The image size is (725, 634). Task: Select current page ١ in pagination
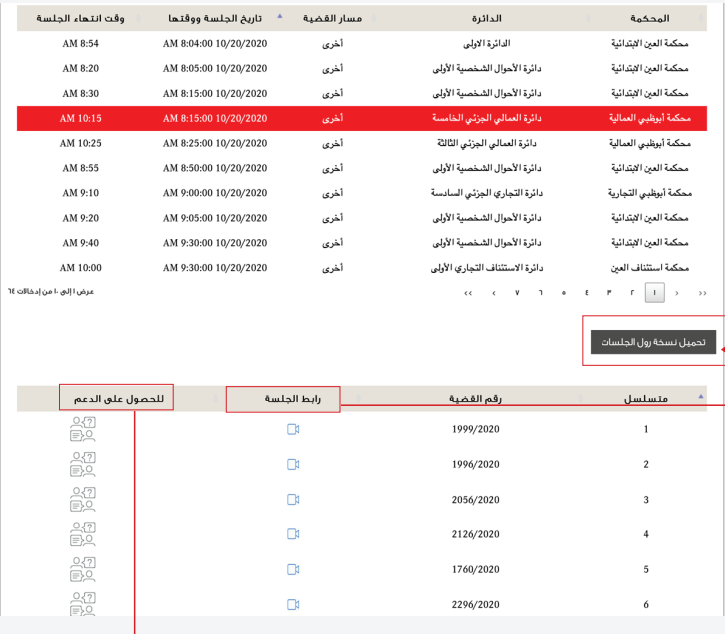pyautogui.click(x=655, y=293)
